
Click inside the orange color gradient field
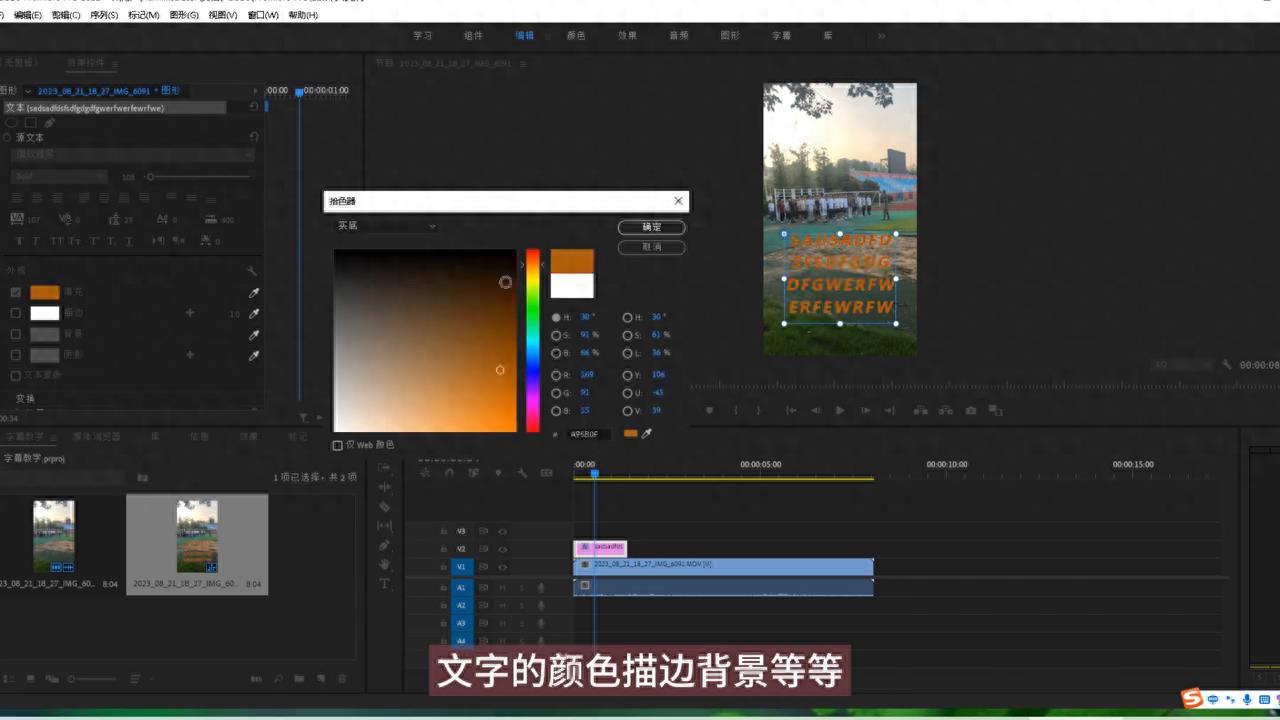(x=425, y=340)
